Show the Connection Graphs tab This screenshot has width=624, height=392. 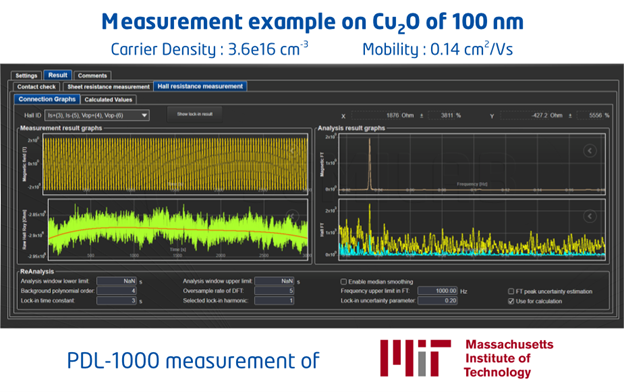click(47, 99)
